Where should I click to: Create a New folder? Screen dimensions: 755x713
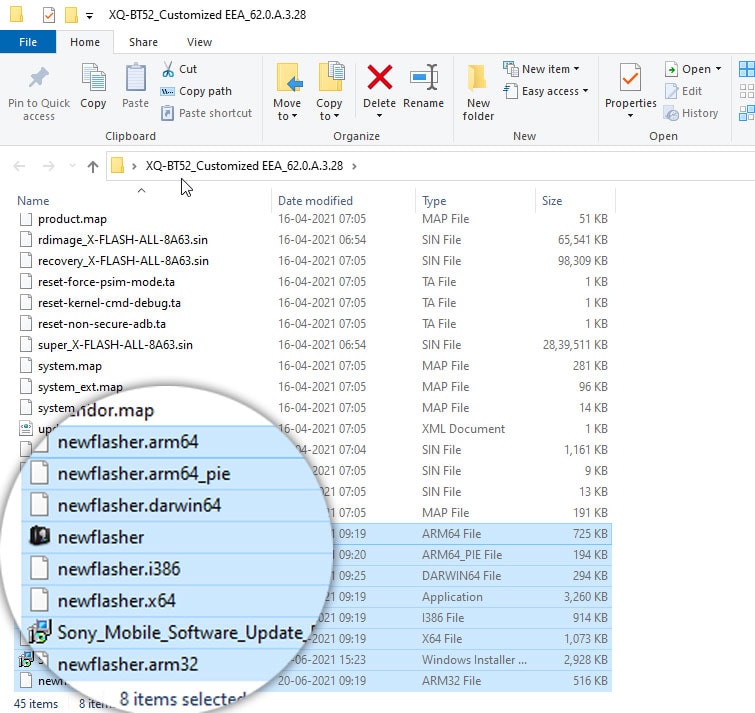tap(478, 92)
